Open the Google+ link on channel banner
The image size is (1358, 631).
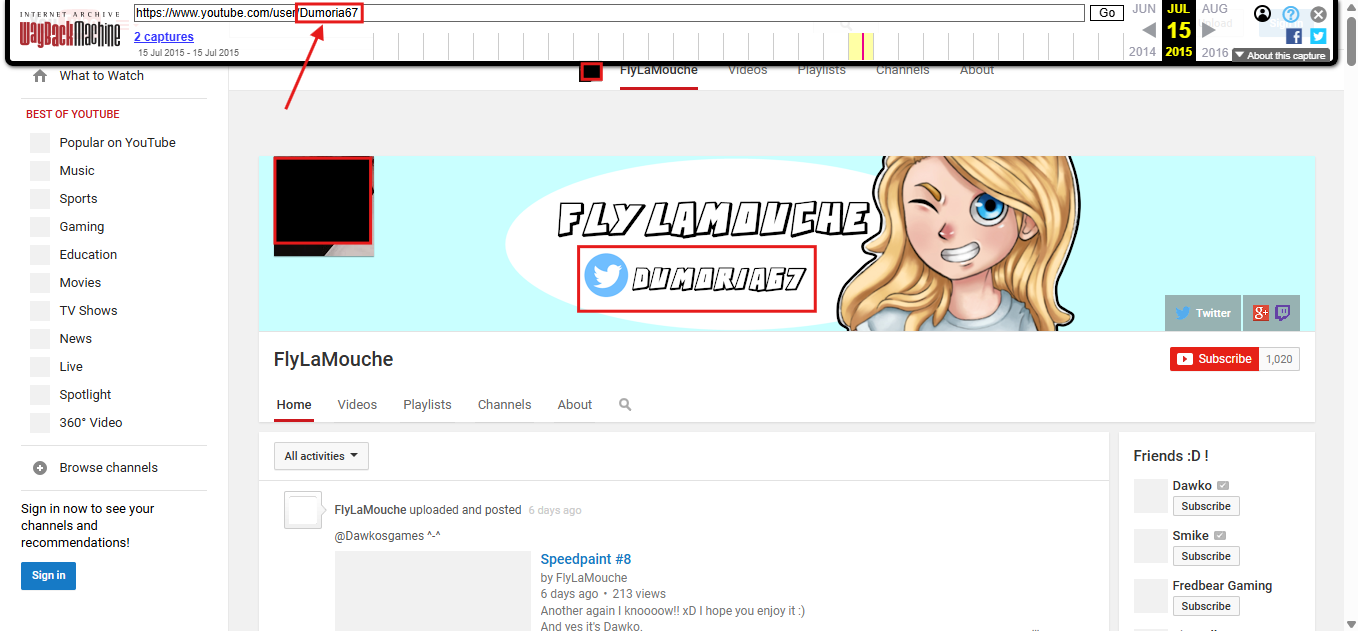[x=1259, y=313]
